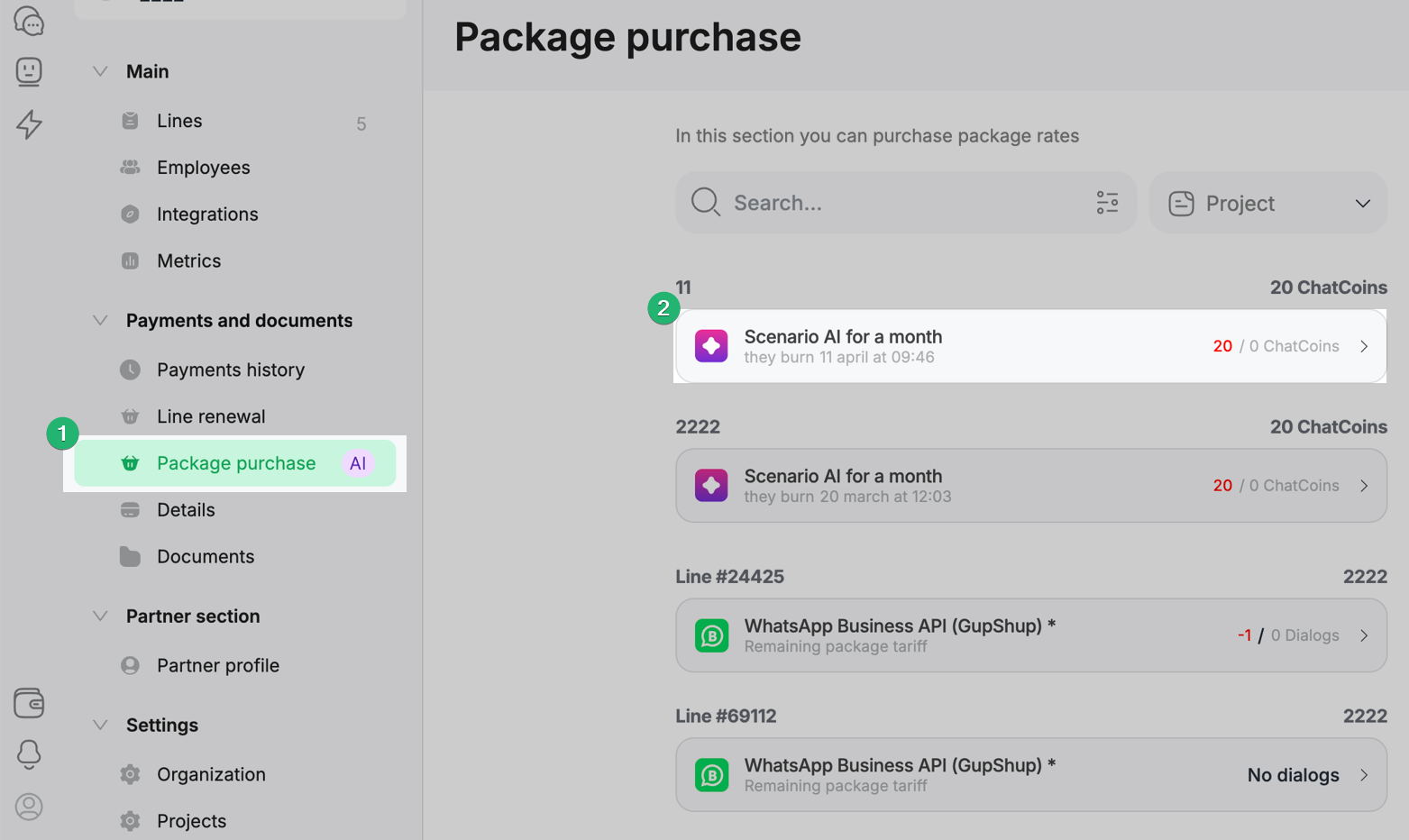Type in the Search field
This screenshot has height=840, width=1409.
pos(901,203)
